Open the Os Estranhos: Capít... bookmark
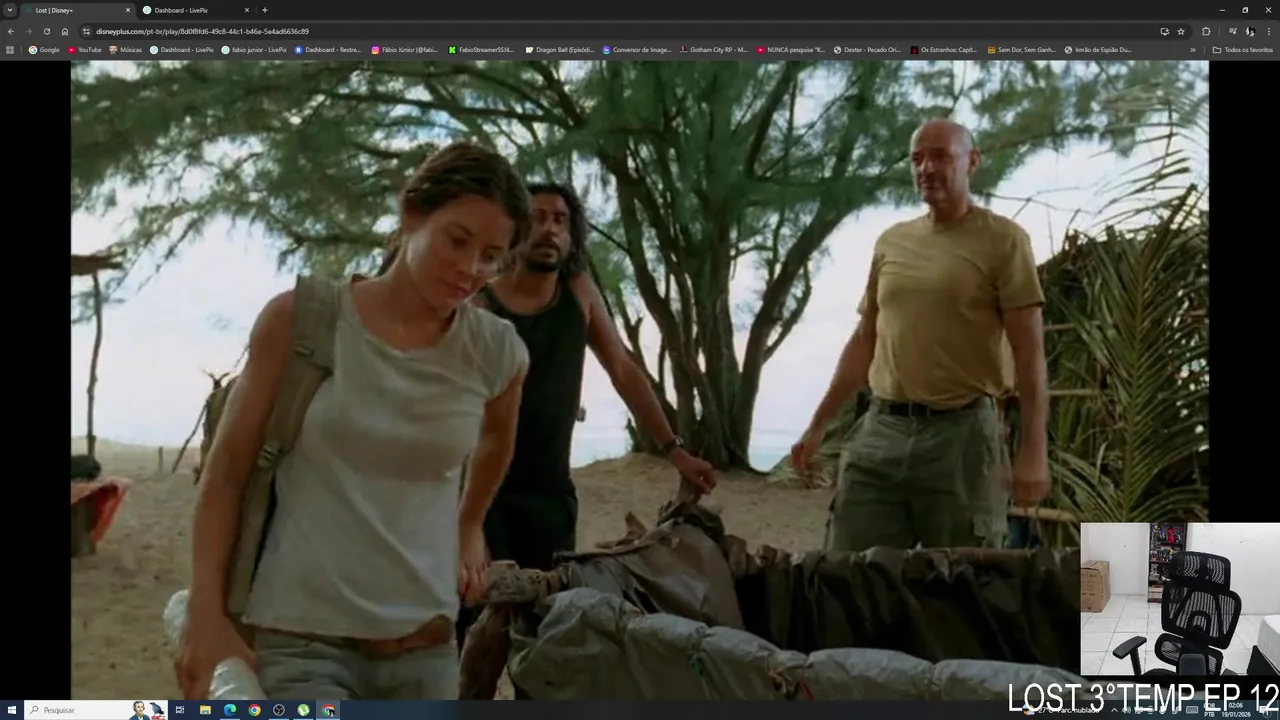 pyautogui.click(x=944, y=49)
